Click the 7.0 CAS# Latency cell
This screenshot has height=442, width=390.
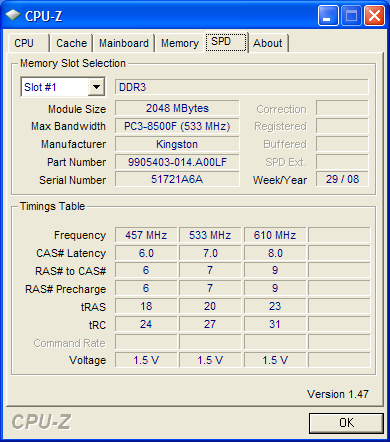[x=210, y=253]
